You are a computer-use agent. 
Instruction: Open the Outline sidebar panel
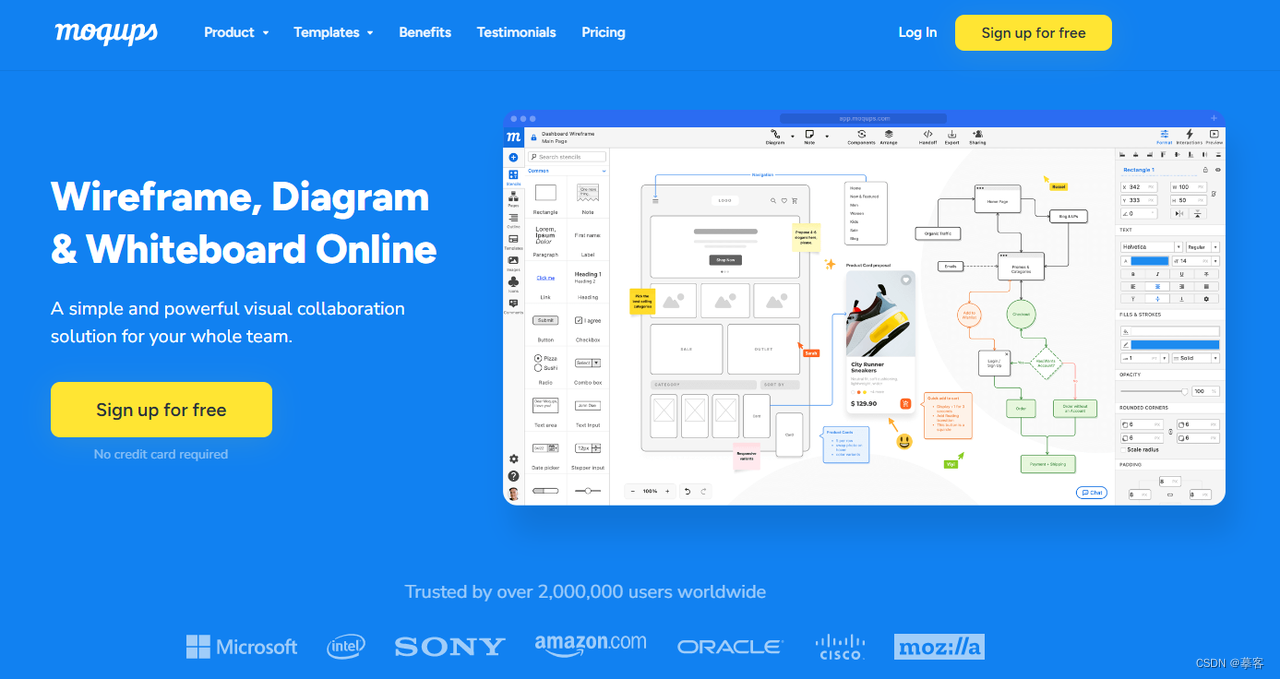tap(513, 219)
